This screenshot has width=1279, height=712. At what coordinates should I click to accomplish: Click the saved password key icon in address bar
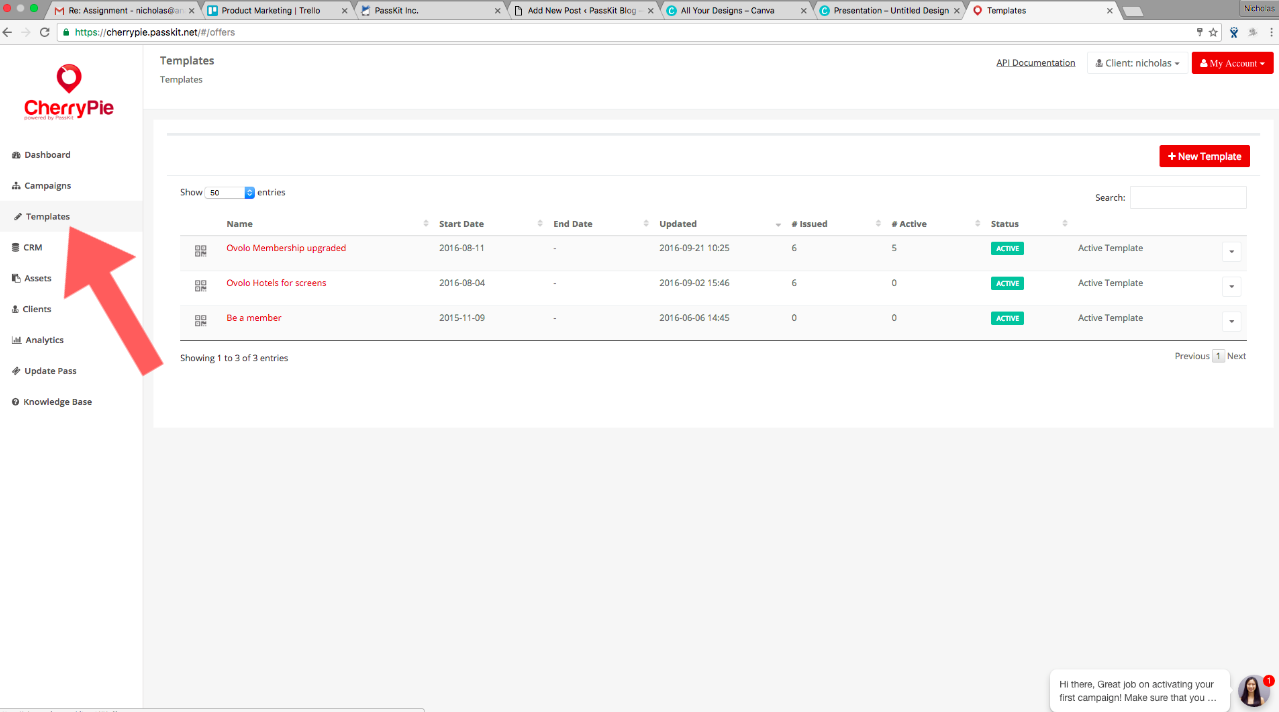1199,32
